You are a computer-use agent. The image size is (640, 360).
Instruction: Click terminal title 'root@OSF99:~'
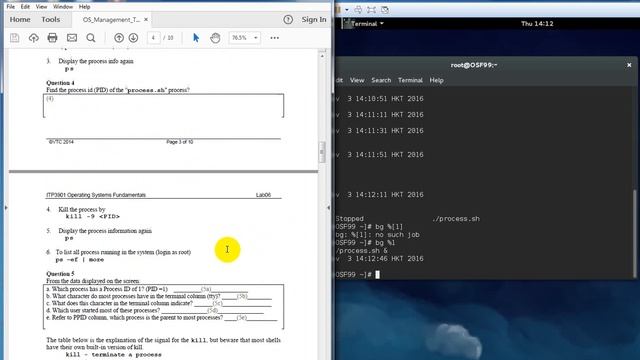(x=474, y=65)
